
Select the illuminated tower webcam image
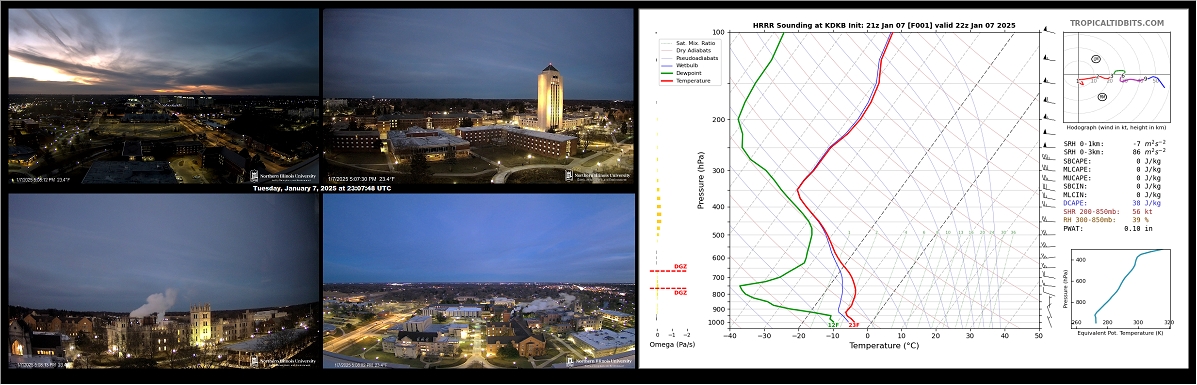(479, 96)
